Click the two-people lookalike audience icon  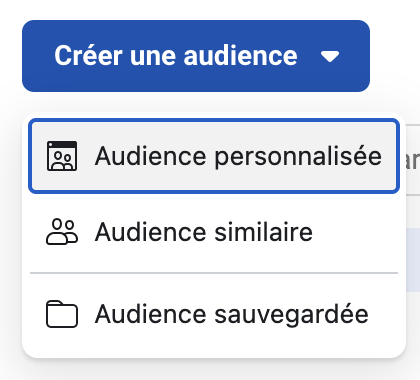[62, 232]
